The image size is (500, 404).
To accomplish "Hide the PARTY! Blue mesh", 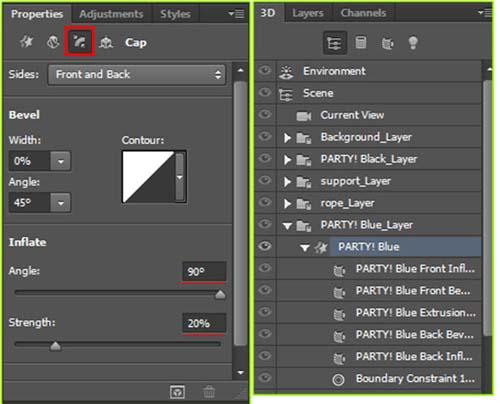I will (x=265, y=246).
